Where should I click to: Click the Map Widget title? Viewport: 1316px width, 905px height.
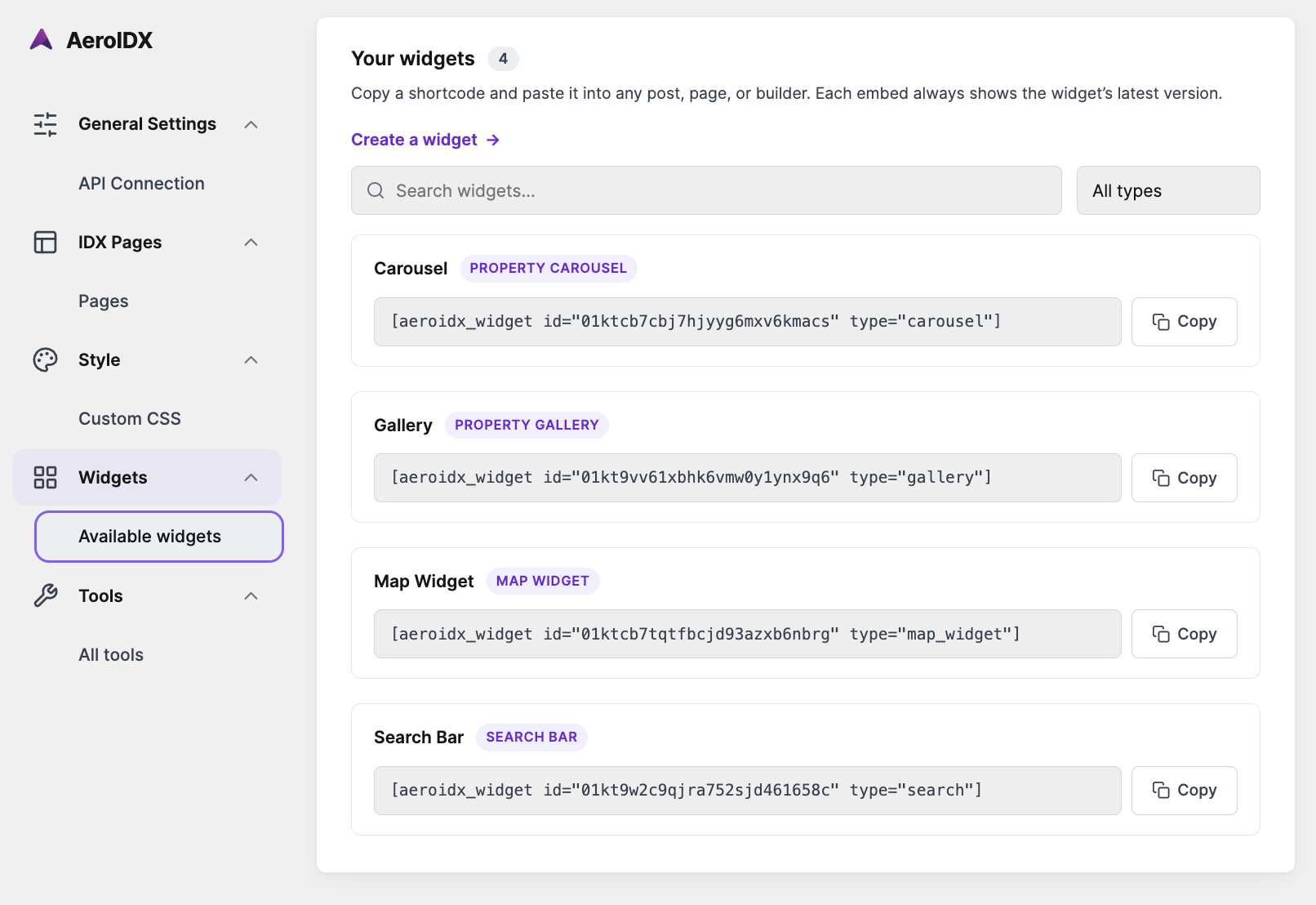click(x=424, y=581)
